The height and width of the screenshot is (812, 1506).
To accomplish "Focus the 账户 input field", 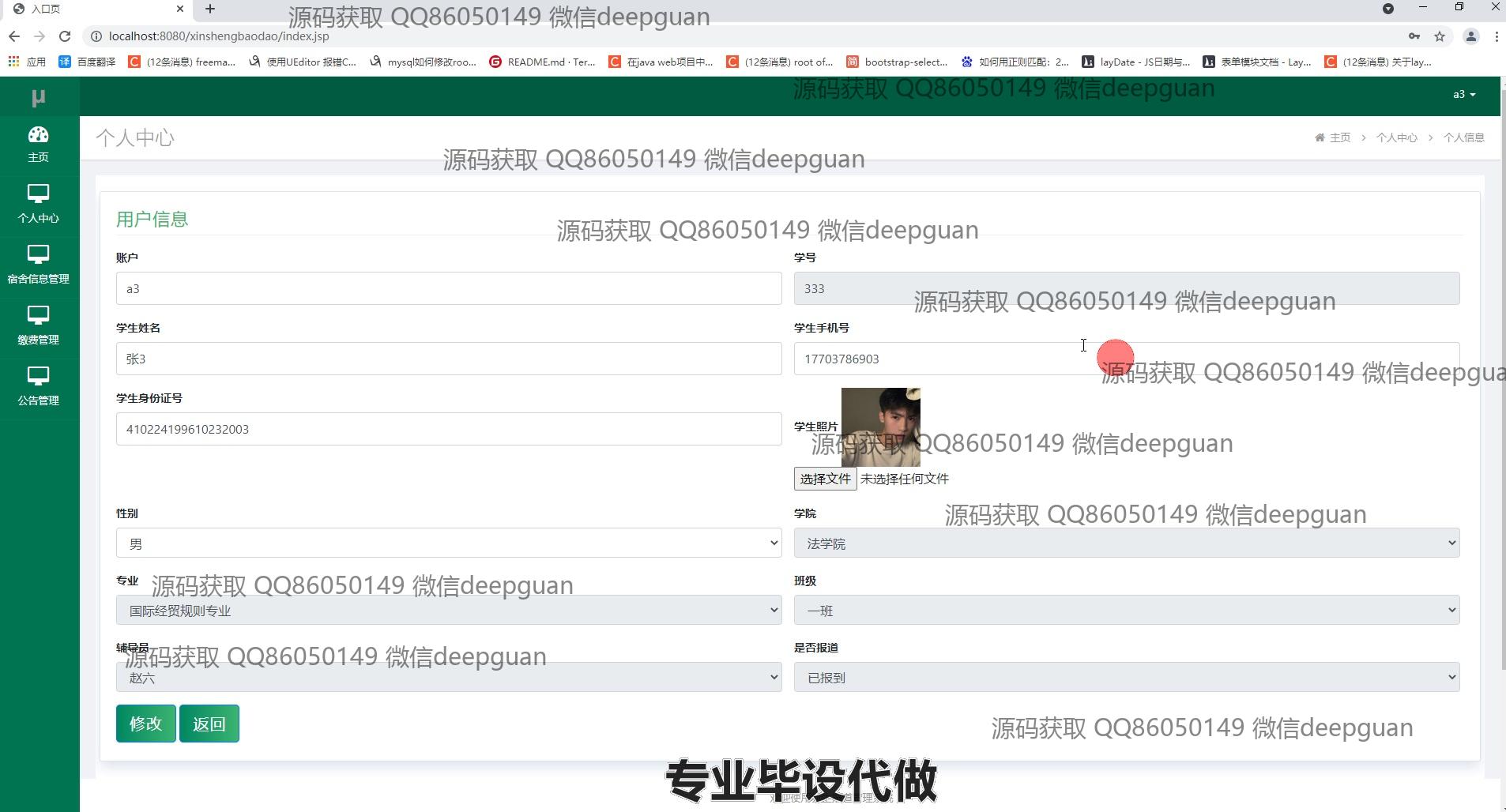I will tap(449, 288).
